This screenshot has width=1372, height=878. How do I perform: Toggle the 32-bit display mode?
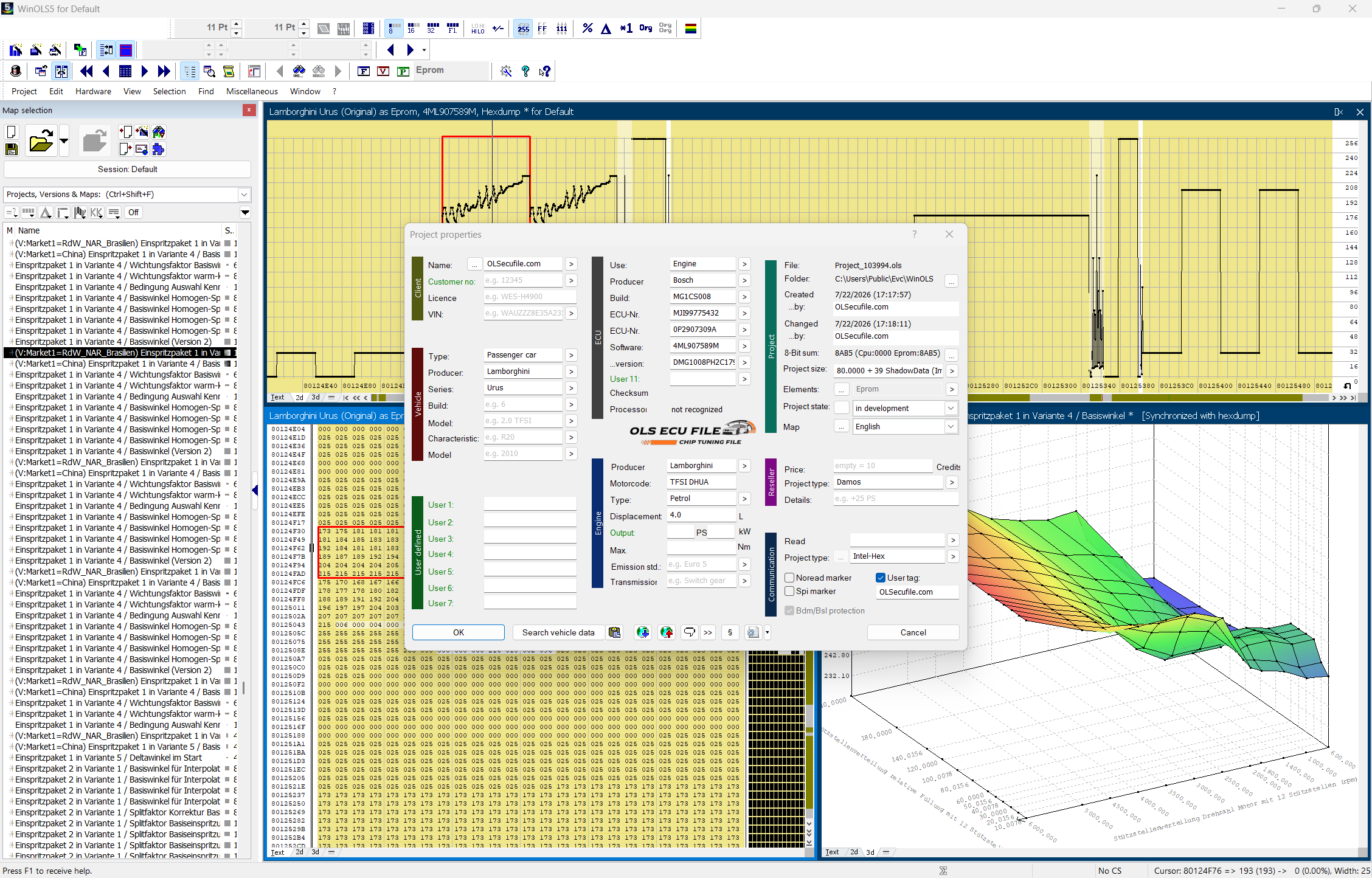click(432, 28)
